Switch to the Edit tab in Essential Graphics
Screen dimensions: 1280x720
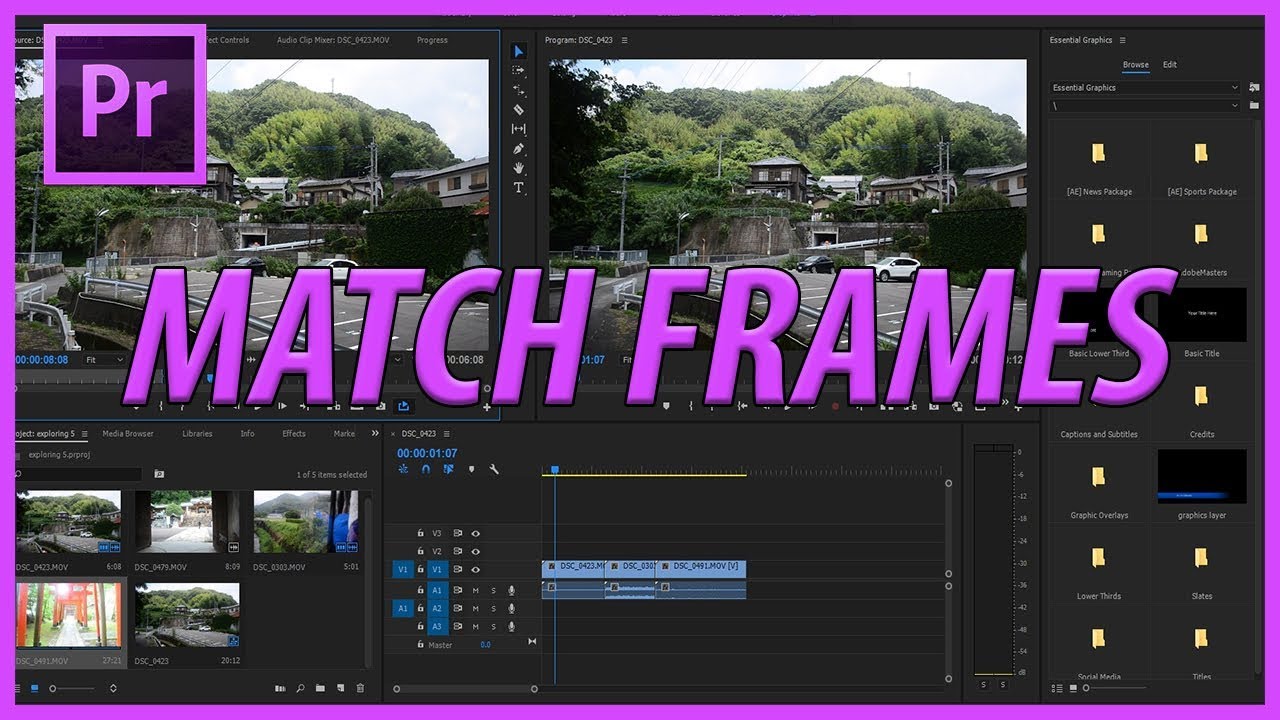[1170, 64]
